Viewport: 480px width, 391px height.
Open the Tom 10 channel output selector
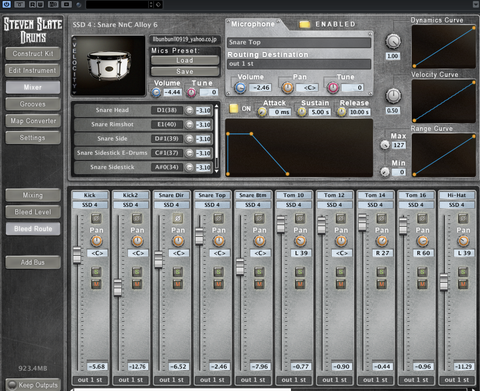(294, 380)
